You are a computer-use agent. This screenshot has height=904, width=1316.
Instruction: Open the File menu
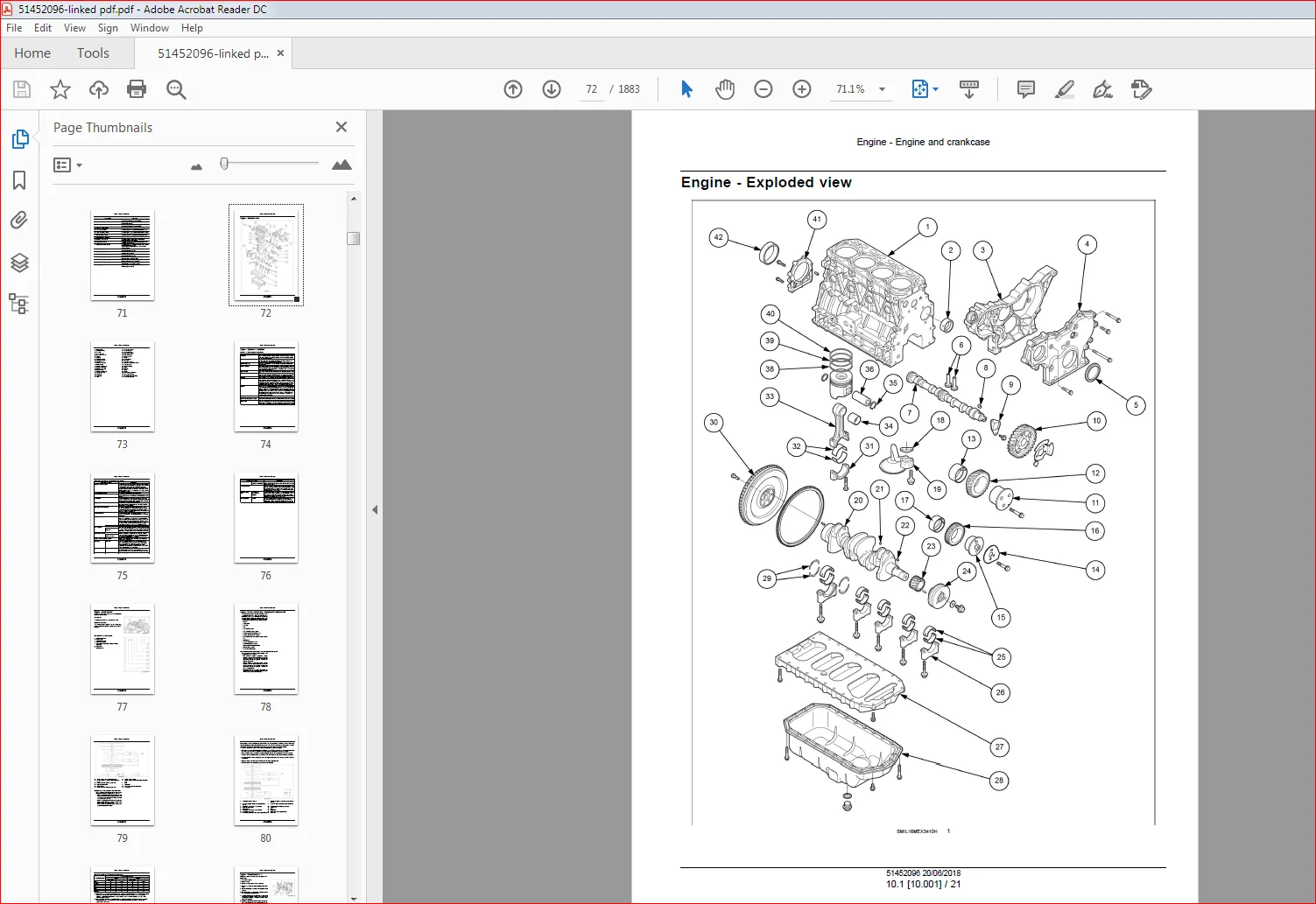(x=14, y=28)
